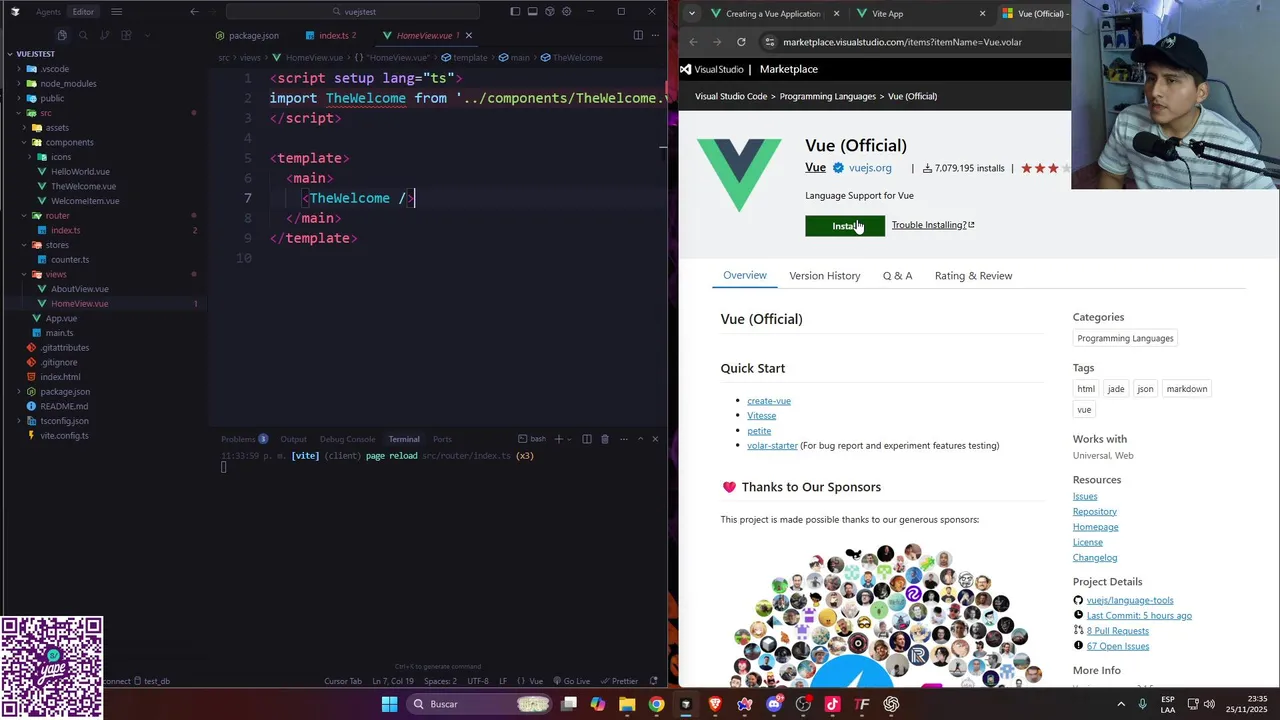Maximize the panel with the caret icon

coord(639,439)
